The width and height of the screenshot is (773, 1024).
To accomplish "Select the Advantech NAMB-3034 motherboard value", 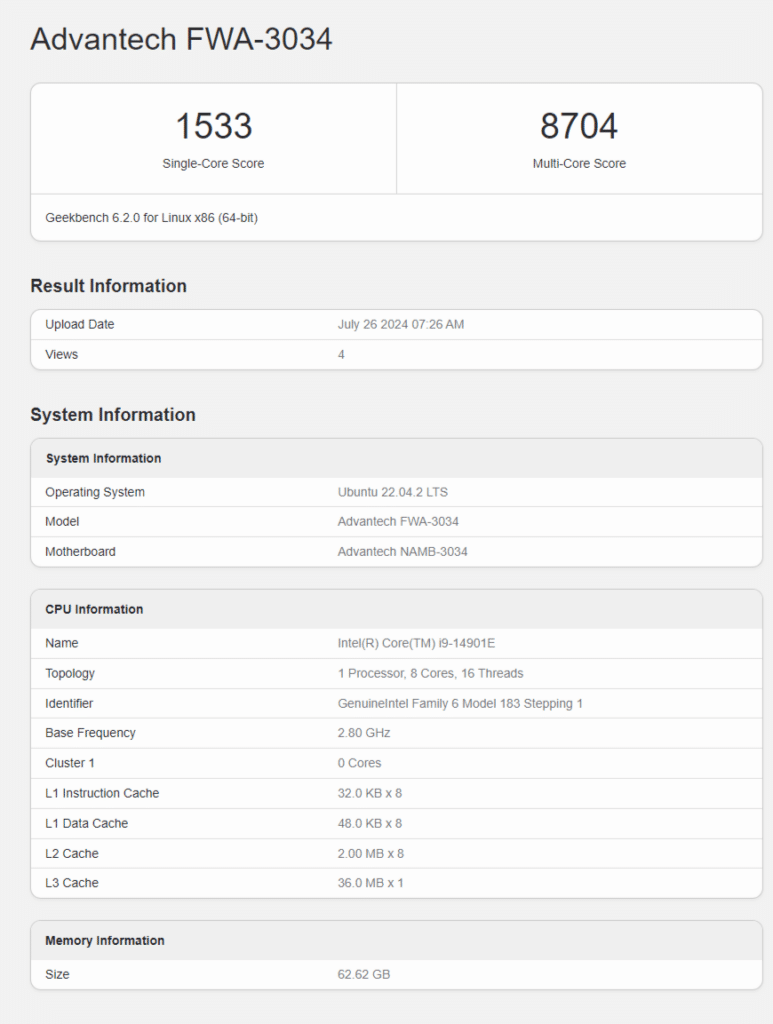I will [402, 551].
